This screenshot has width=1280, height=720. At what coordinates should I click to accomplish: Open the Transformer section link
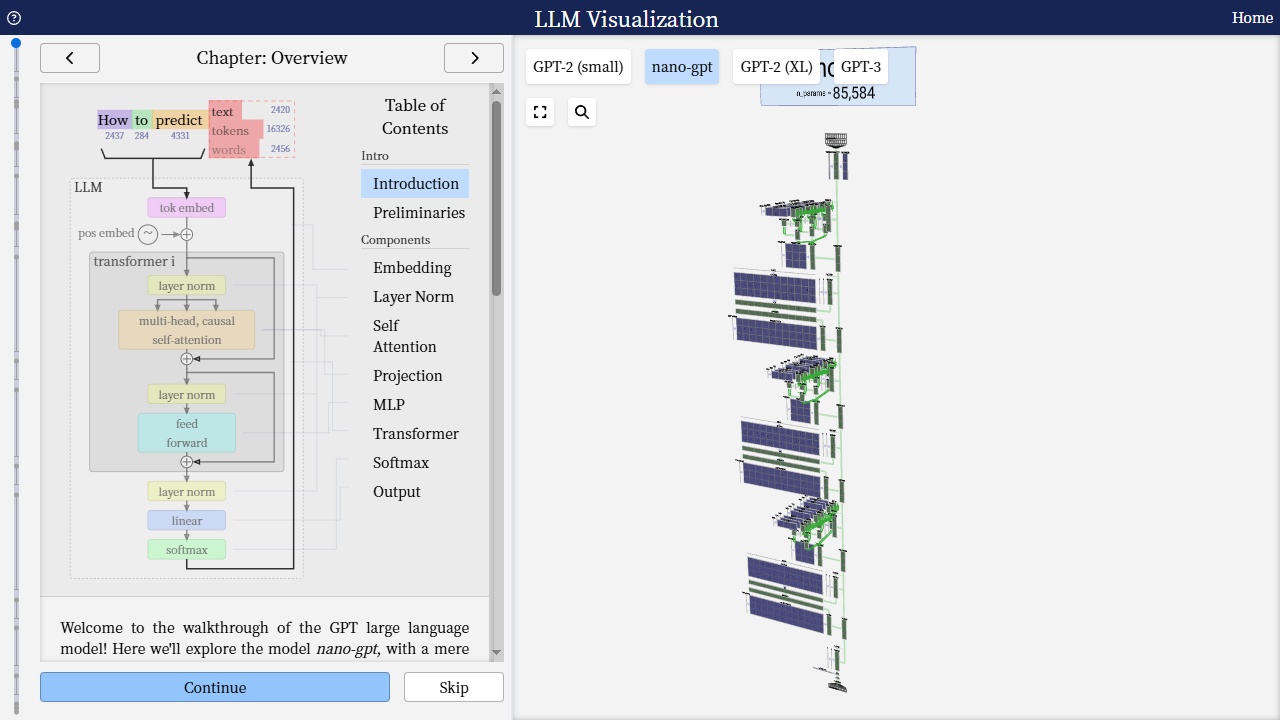416,434
